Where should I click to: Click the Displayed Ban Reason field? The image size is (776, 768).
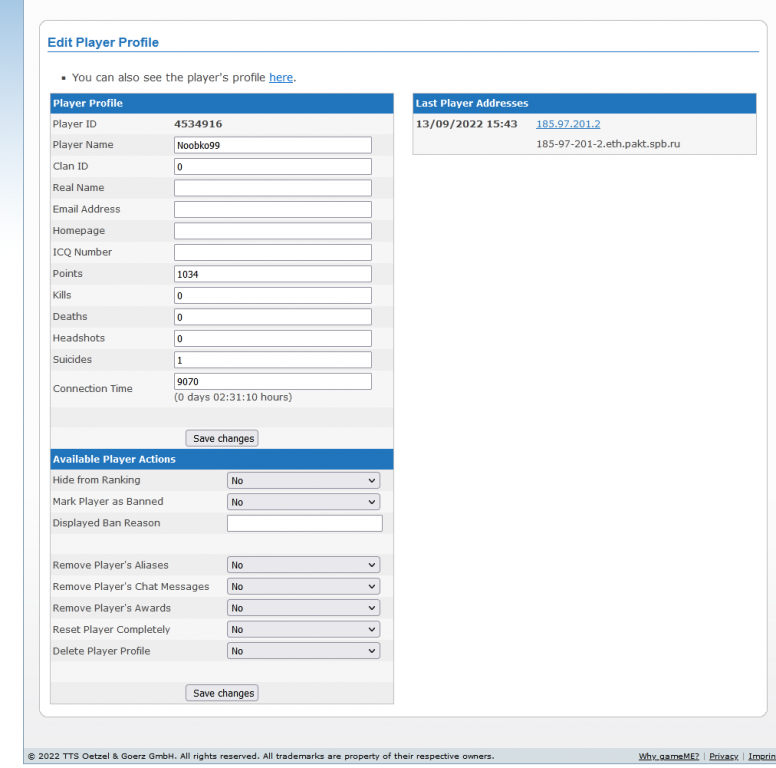pos(304,523)
